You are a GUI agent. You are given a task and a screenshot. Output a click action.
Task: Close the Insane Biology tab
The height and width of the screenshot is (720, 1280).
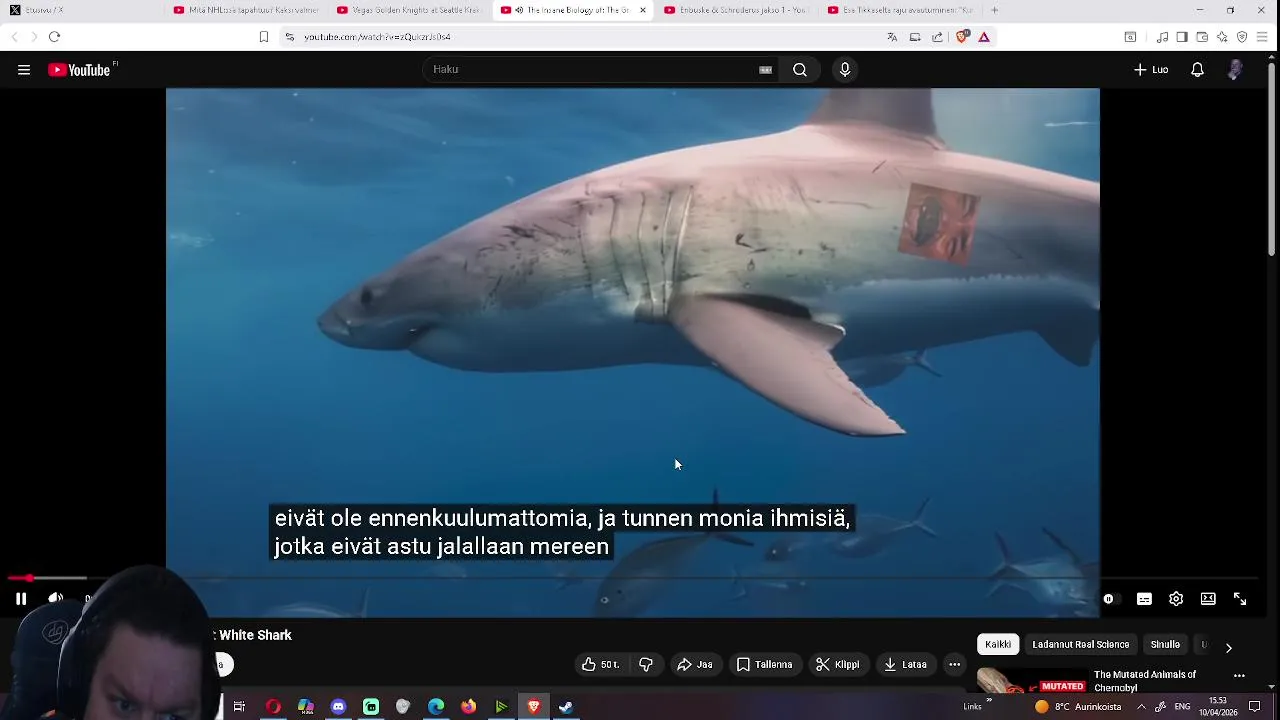[642, 10]
